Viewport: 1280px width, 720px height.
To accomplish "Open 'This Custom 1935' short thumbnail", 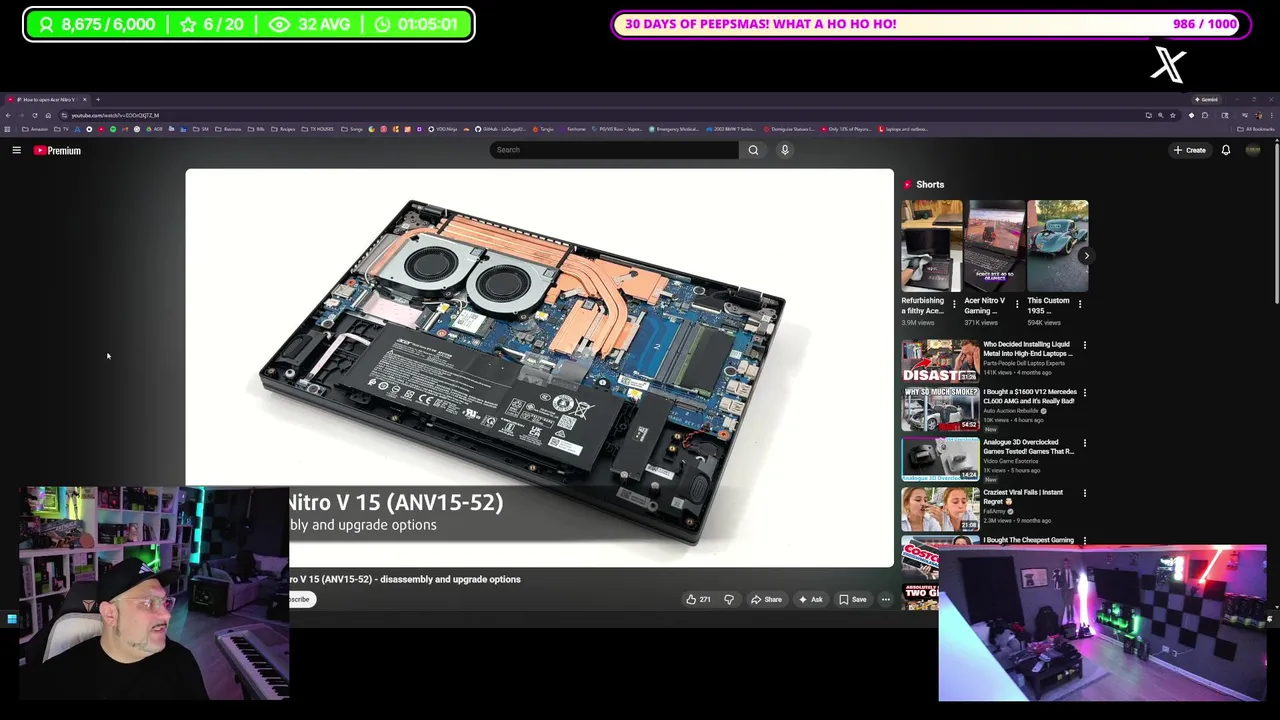I will [x=1058, y=246].
